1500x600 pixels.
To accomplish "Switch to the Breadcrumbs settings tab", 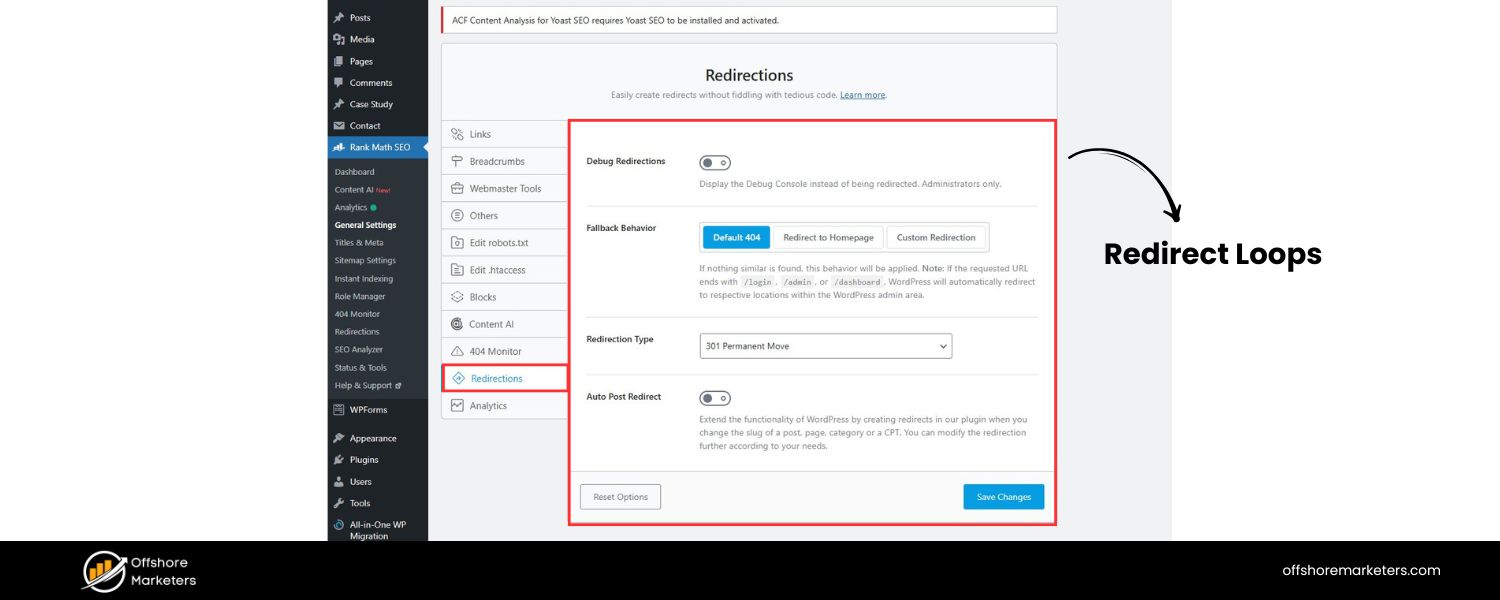I will [x=496, y=162].
